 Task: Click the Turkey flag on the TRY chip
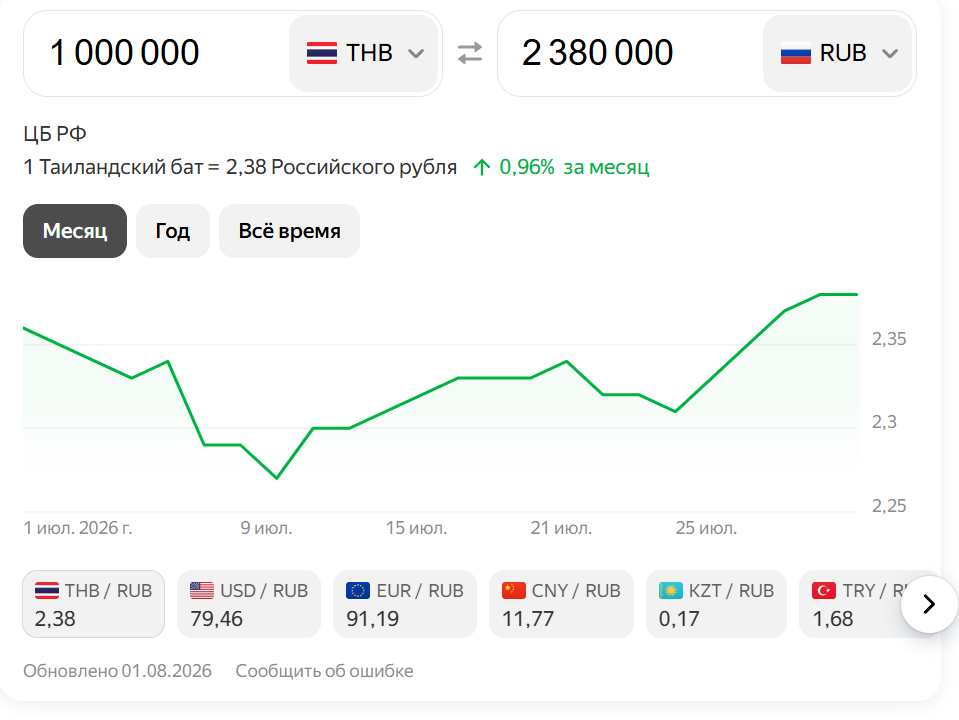[x=824, y=590]
